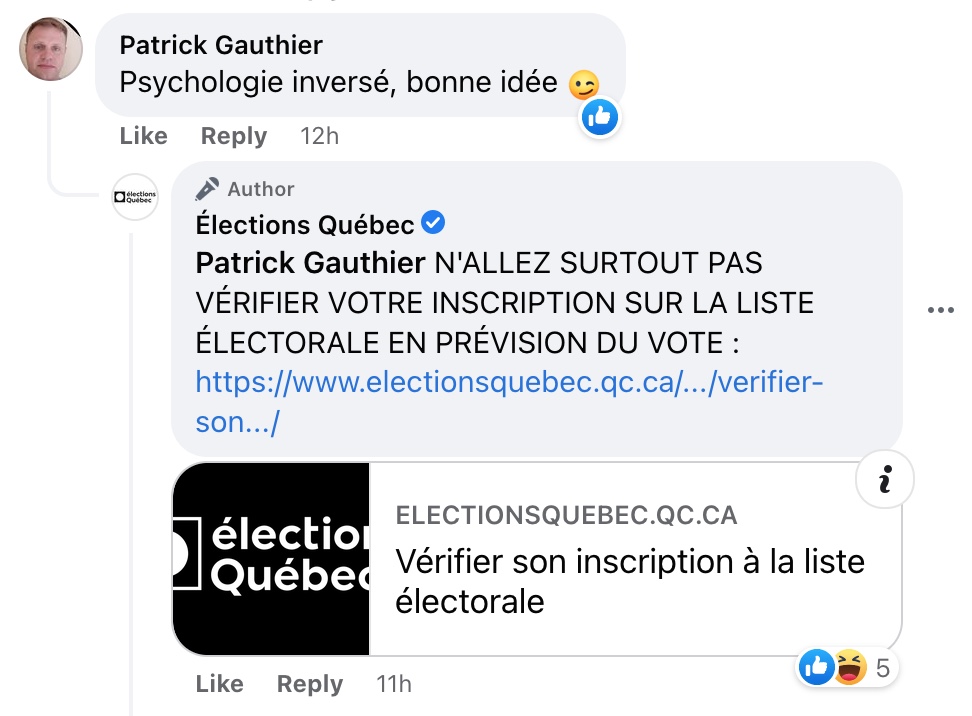Open the link info icon on the preview card

tap(885, 479)
